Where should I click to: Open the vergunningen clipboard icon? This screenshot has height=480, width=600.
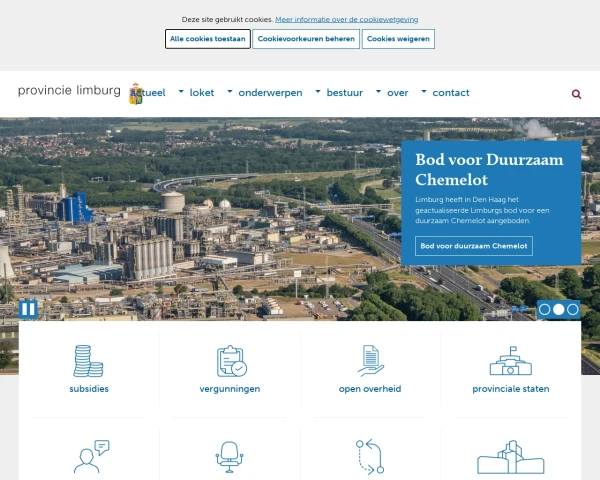pos(232,361)
